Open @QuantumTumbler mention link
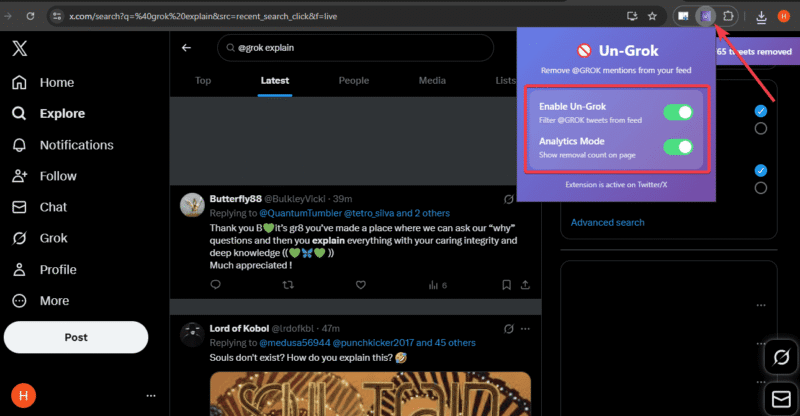The height and width of the screenshot is (416, 800). 301,213
